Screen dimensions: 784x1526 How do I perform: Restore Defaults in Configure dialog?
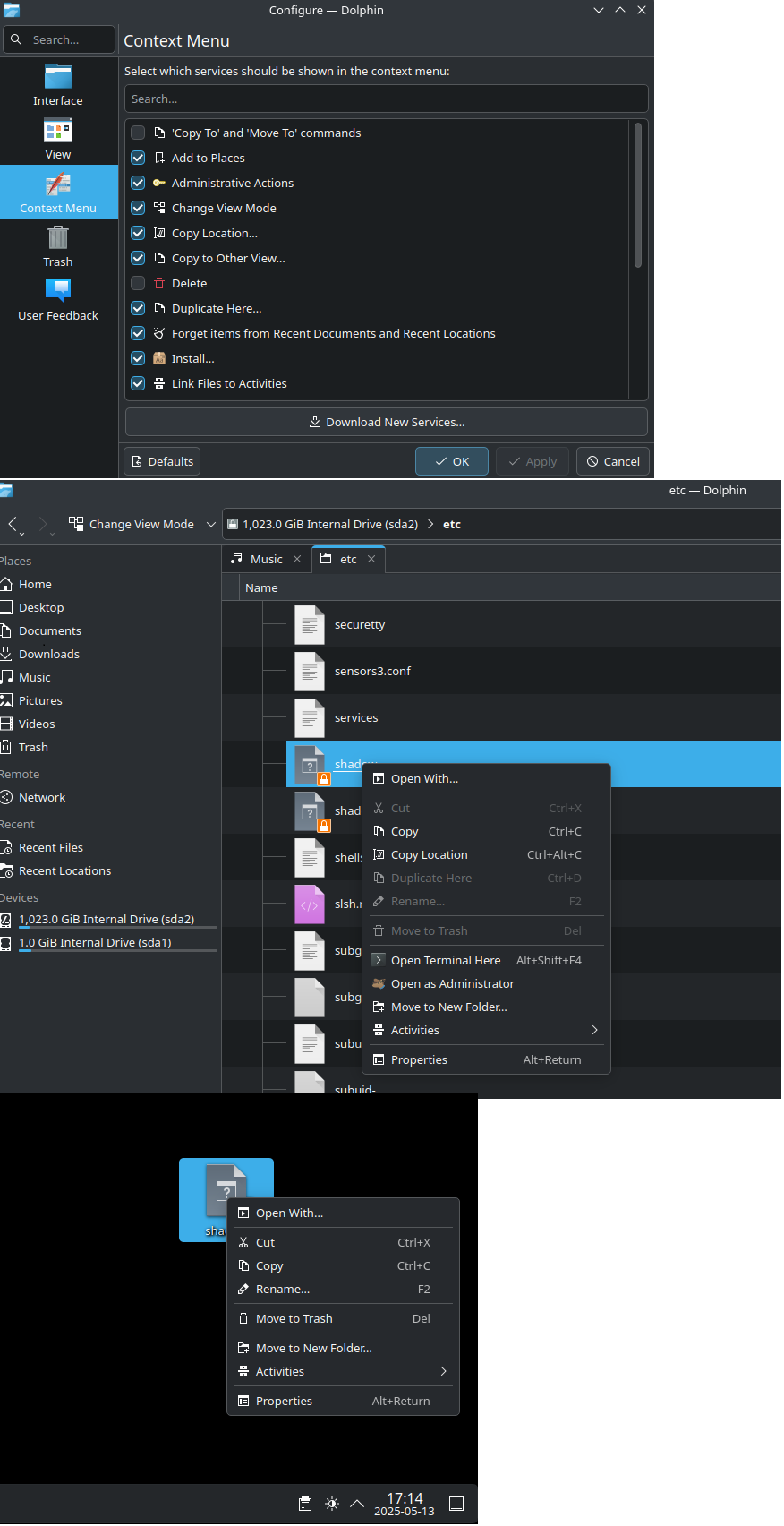pyautogui.click(x=162, y=461)
